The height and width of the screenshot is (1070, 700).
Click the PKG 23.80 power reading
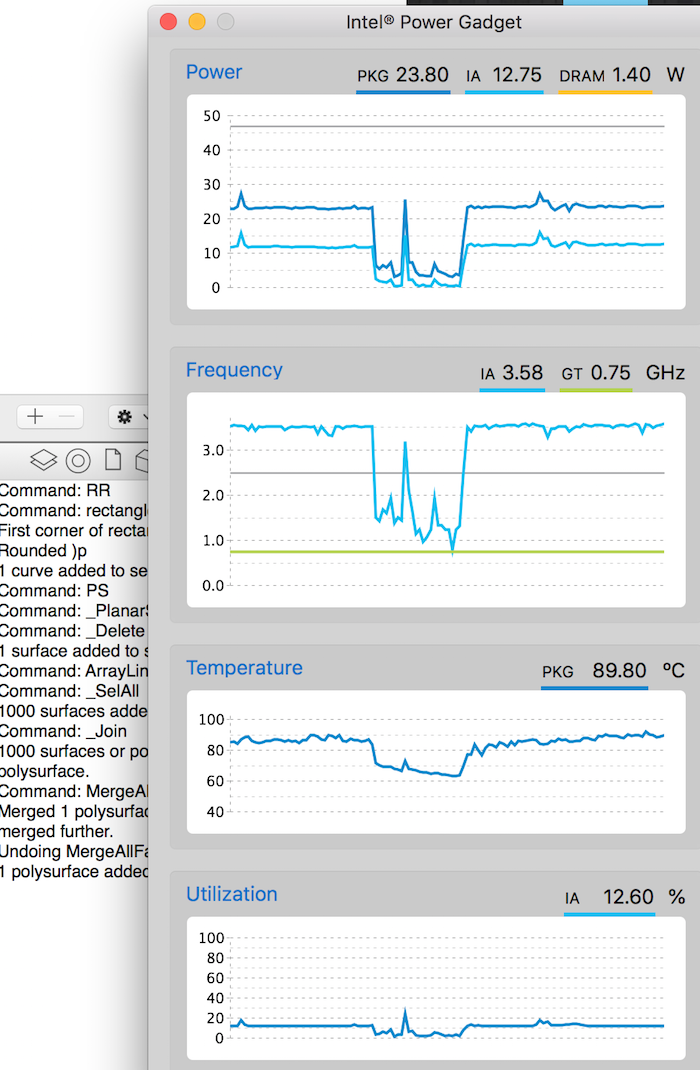(x=403, y=75)
